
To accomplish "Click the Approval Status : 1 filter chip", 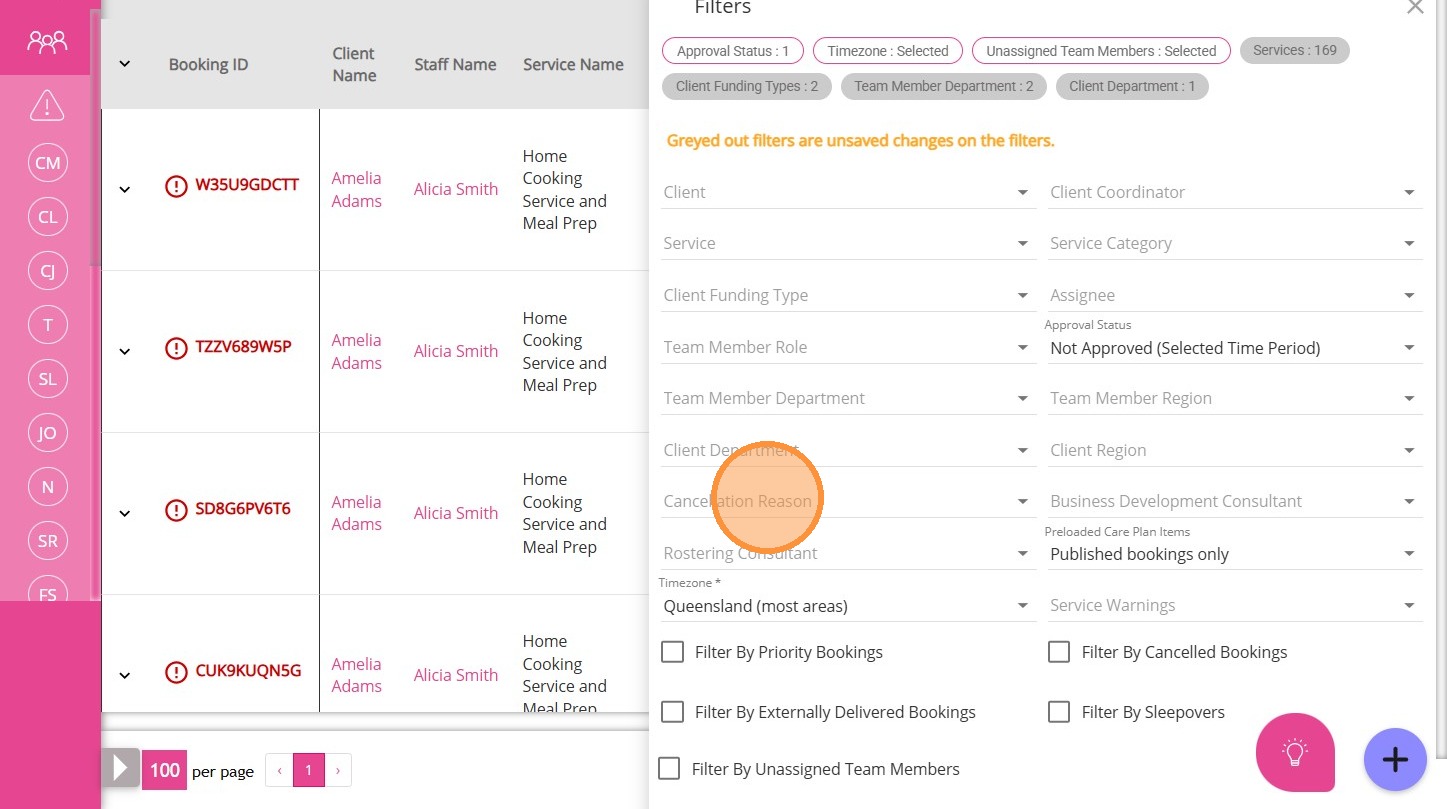I will [733, 51].
